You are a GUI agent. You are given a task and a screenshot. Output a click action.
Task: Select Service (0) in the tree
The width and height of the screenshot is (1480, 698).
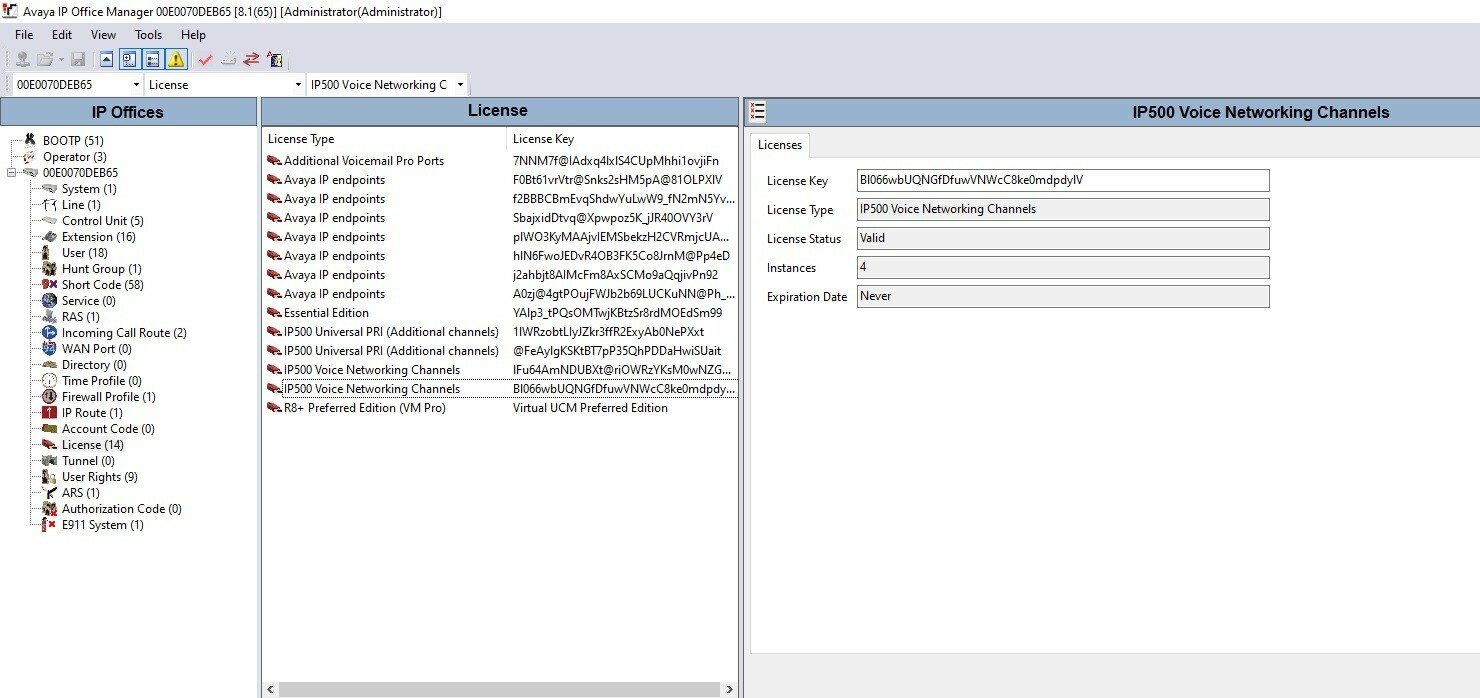tap(89, 301)
